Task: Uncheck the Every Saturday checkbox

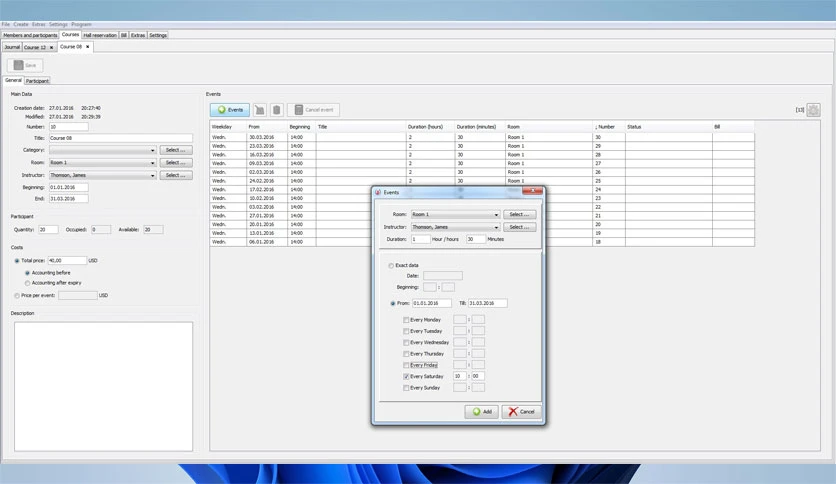Action: (x=406, y=376)
